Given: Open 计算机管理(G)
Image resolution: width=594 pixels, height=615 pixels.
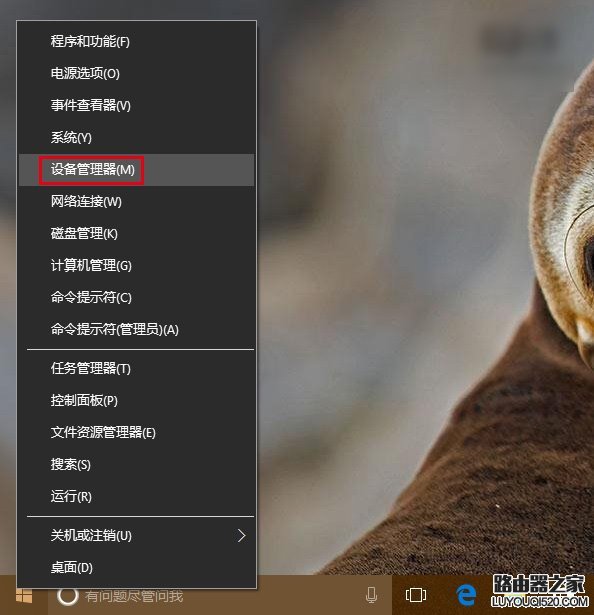Looking at the screenshot, I should pos(137,266).
